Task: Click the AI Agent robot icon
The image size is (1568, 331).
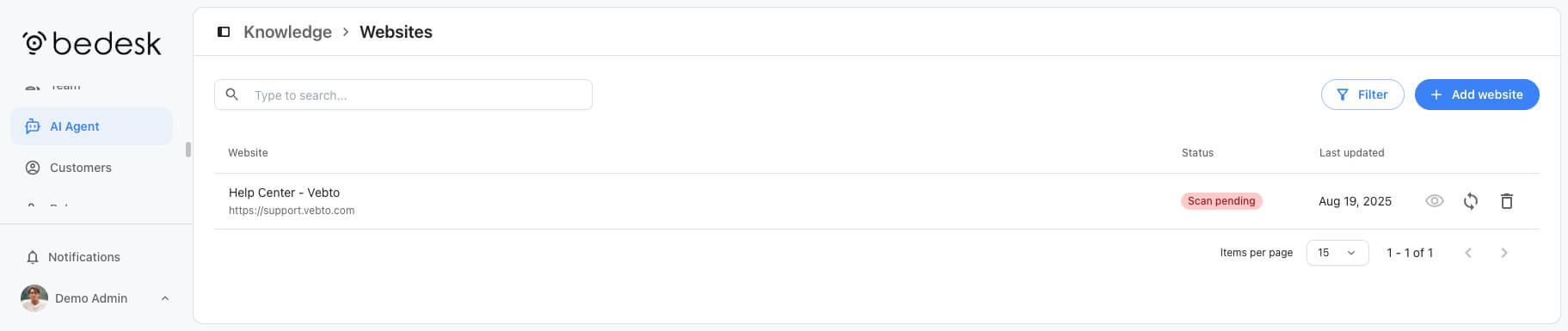Action: [x=33, y=126]
